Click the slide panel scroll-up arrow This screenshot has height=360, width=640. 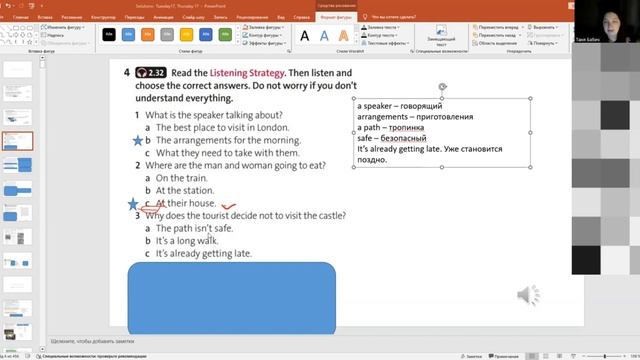[x=42, y=58]
